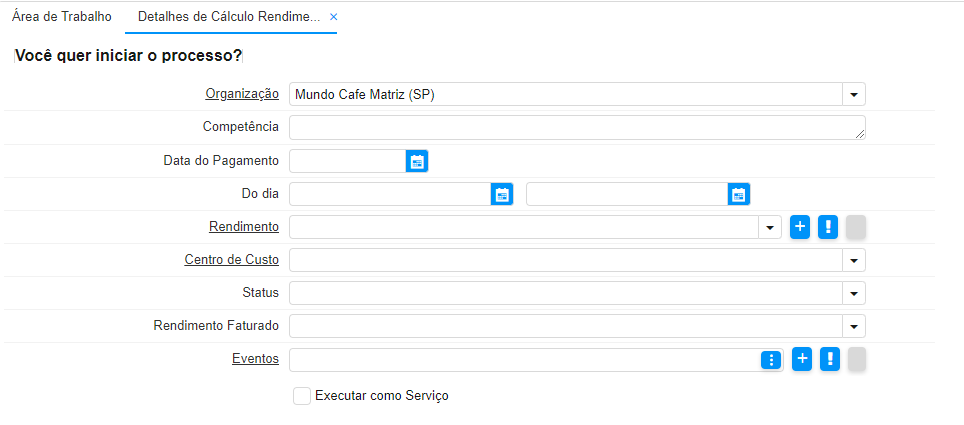Click exclamation icon in Rendimento row
The width and height of the screenshot is (964, 425).
(828, 227)
